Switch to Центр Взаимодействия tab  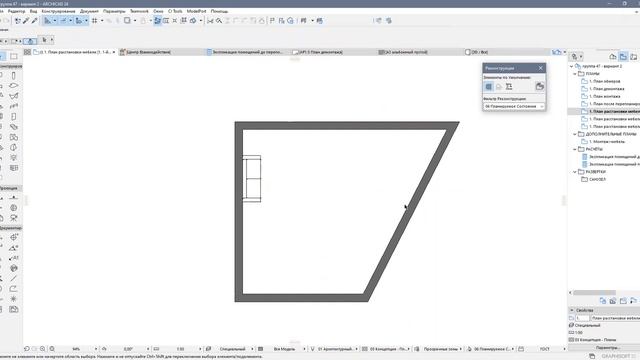click(x=148, y=52)
